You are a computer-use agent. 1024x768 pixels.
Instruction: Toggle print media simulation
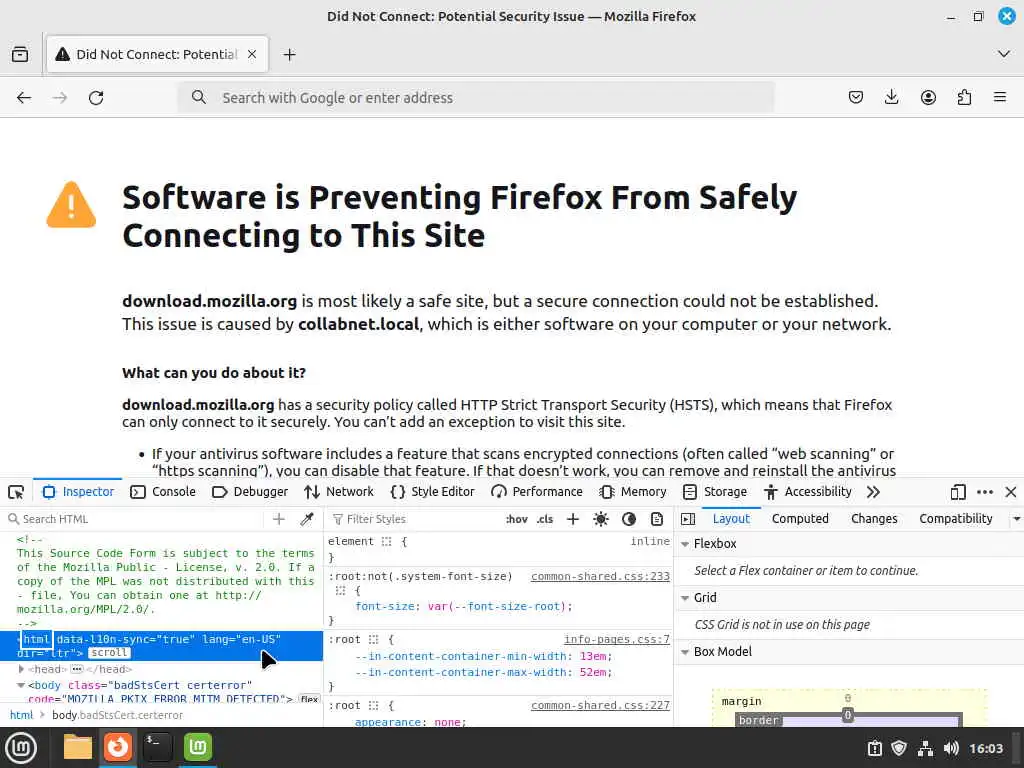point(657,519)
